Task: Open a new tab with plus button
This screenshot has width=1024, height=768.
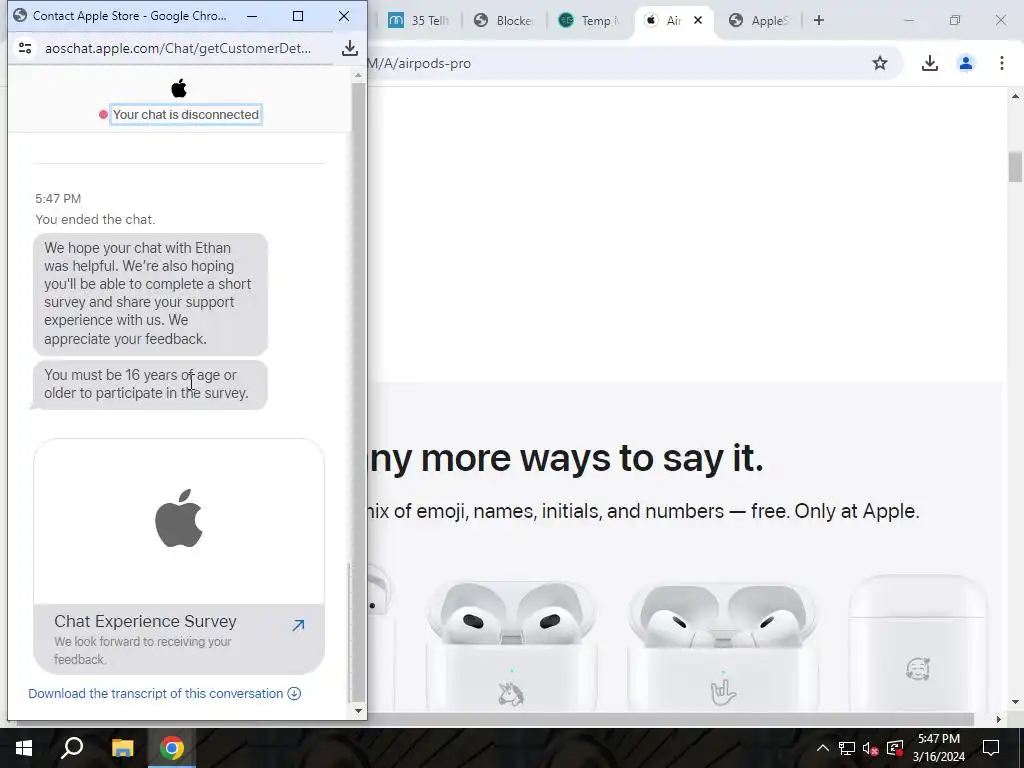Action: pyautogui.click(x=818, y=20)
